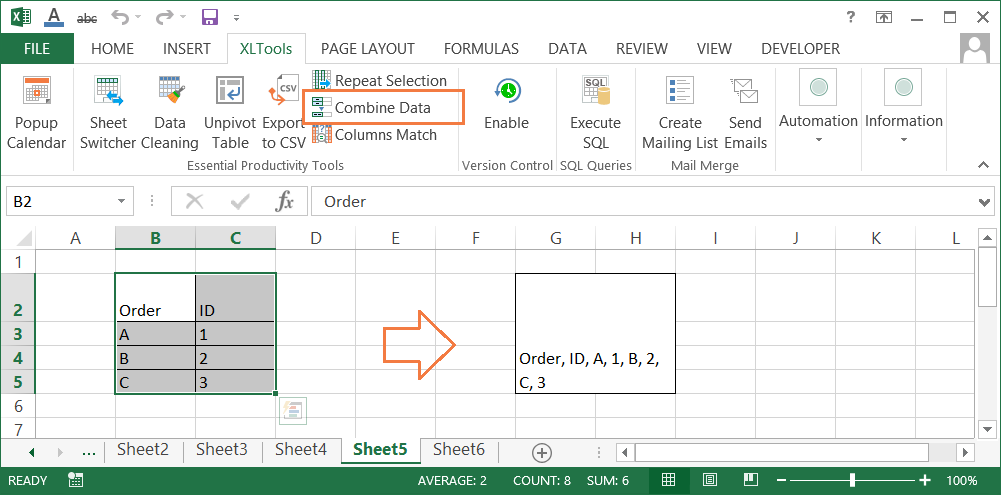The image size is (1001, 495).
Task: Enable Version Control
Action: tap(506, 105)
